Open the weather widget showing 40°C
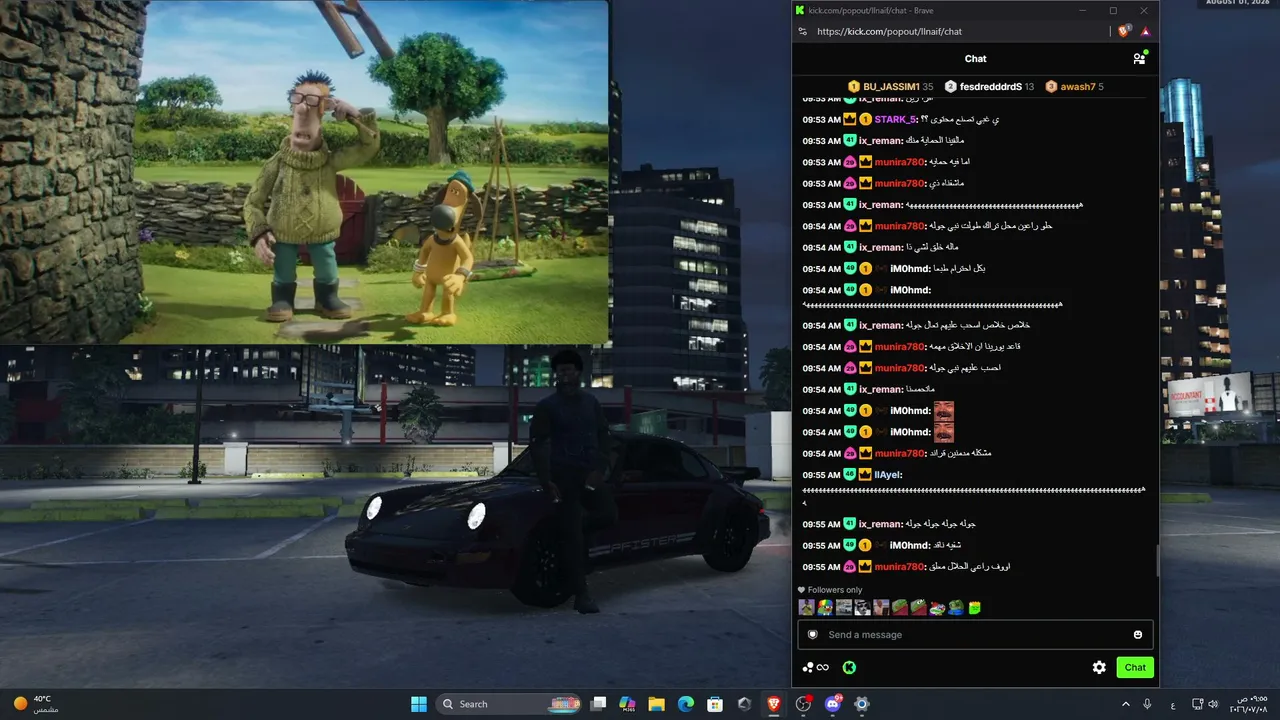This screenshot has width=1280, height=720. point(34,704)
